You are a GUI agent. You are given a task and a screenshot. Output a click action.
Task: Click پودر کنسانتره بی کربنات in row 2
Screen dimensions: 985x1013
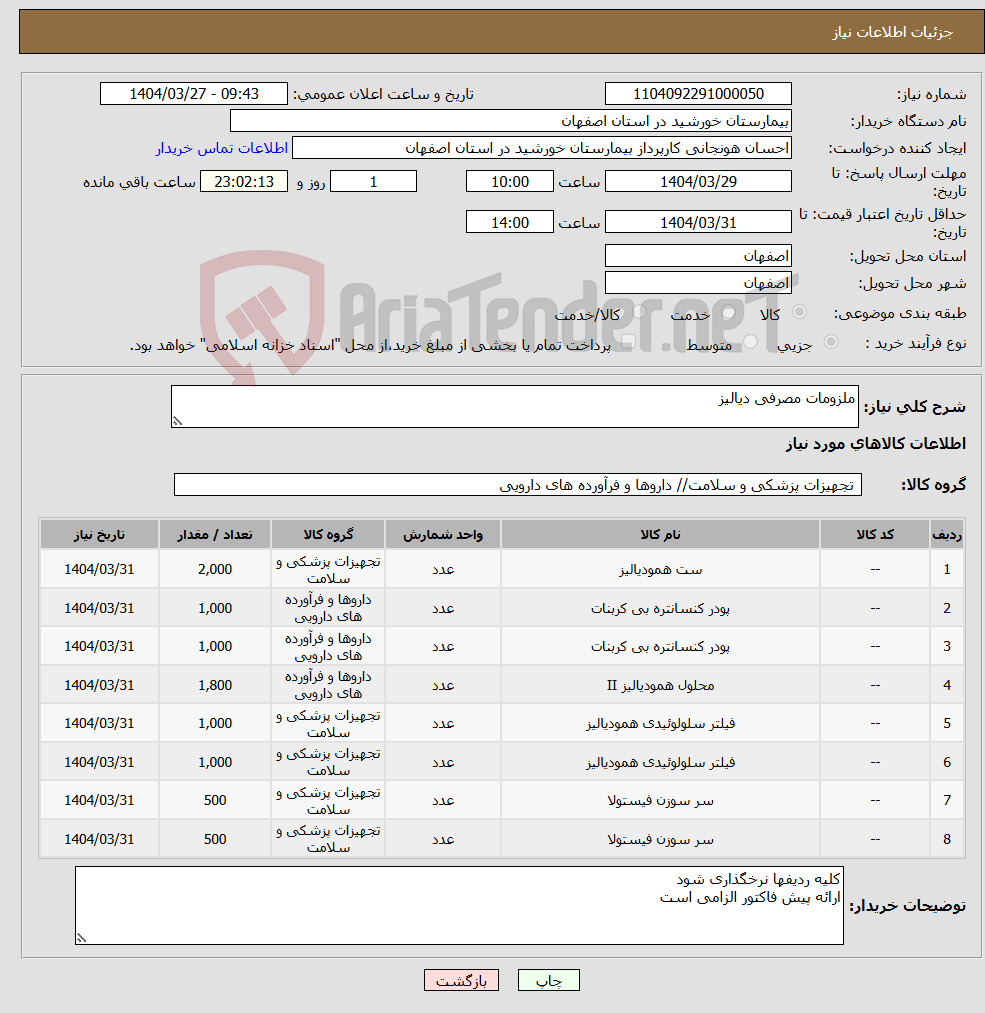coord(660,609)
